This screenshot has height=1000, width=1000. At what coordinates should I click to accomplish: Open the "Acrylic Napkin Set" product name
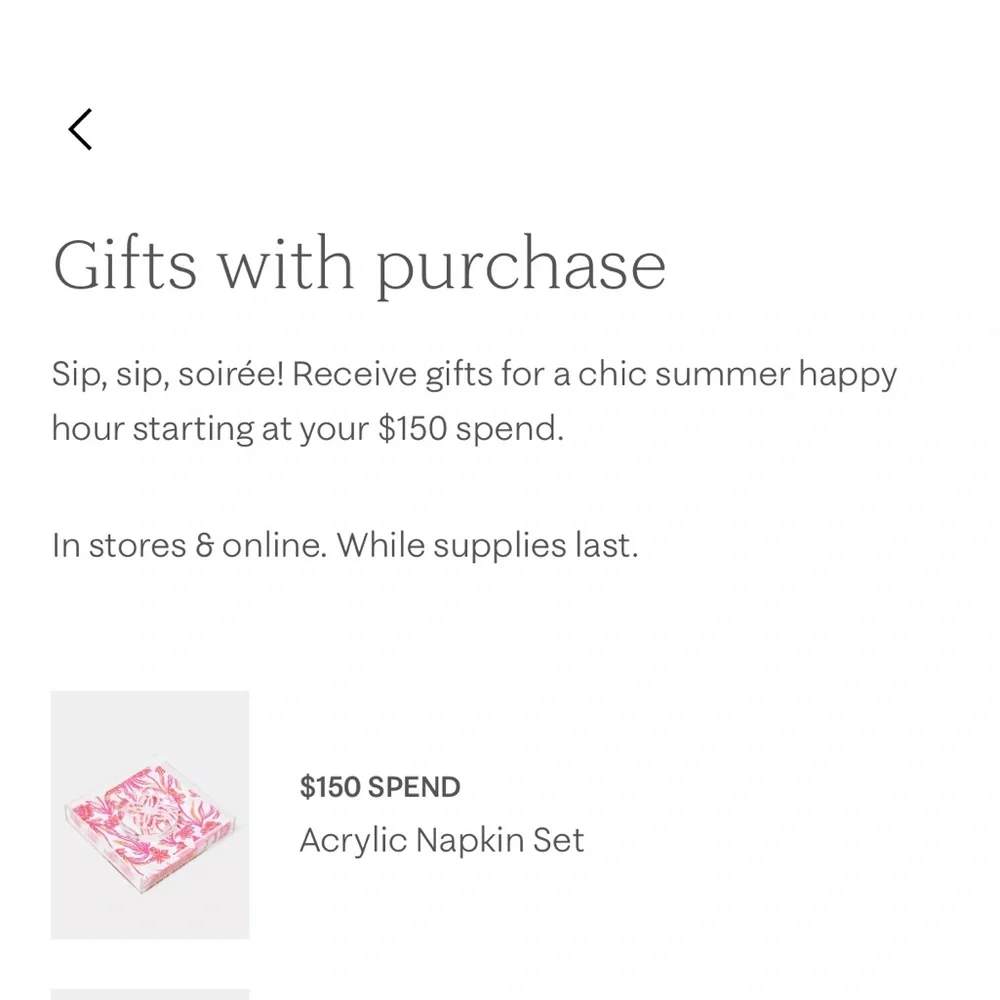(441, 840)
